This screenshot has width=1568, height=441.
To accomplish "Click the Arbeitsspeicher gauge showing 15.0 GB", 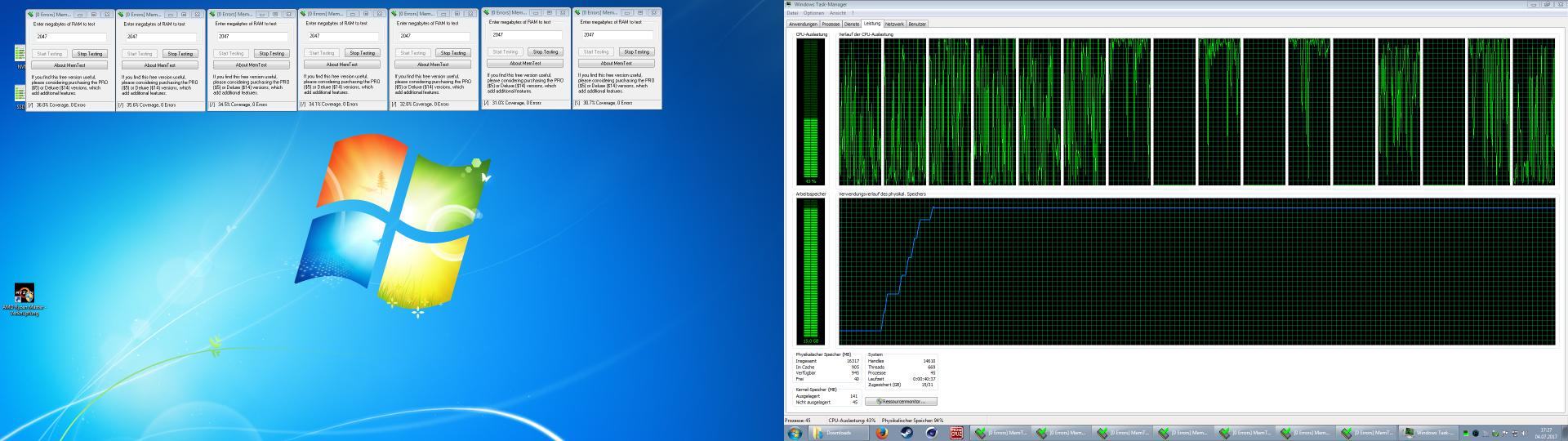I will (x=811, y=272).
